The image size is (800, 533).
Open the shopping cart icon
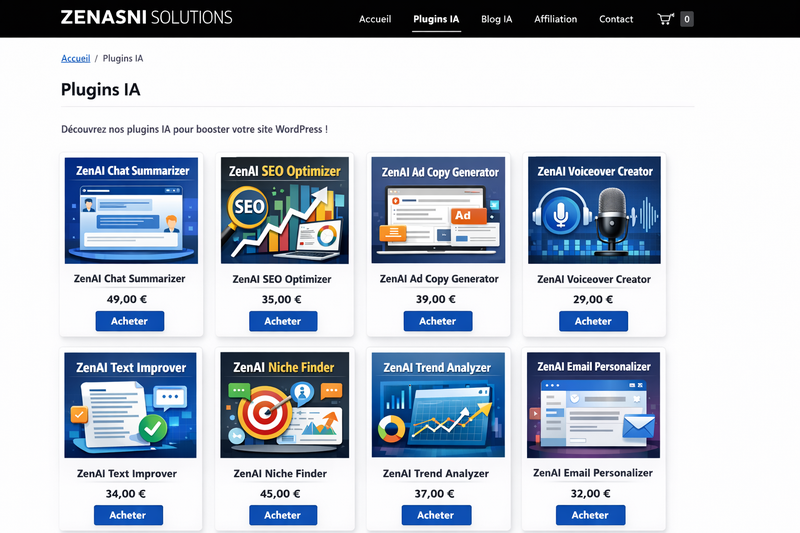[x=665, y=19]
